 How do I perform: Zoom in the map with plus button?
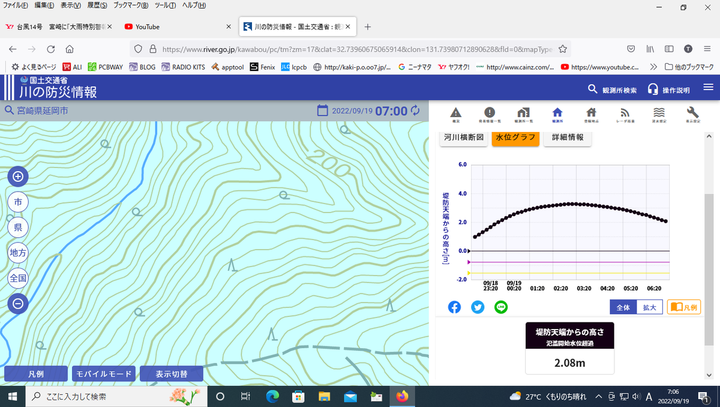click(18, 177)
